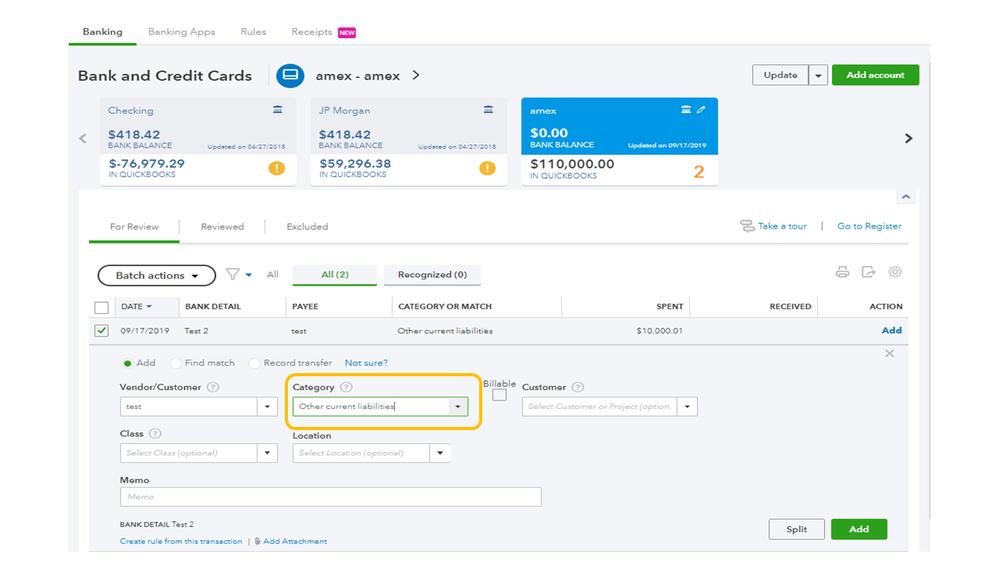Click the plain All filter label
This screenshot has height=562, width=999.
pos(273,275)
